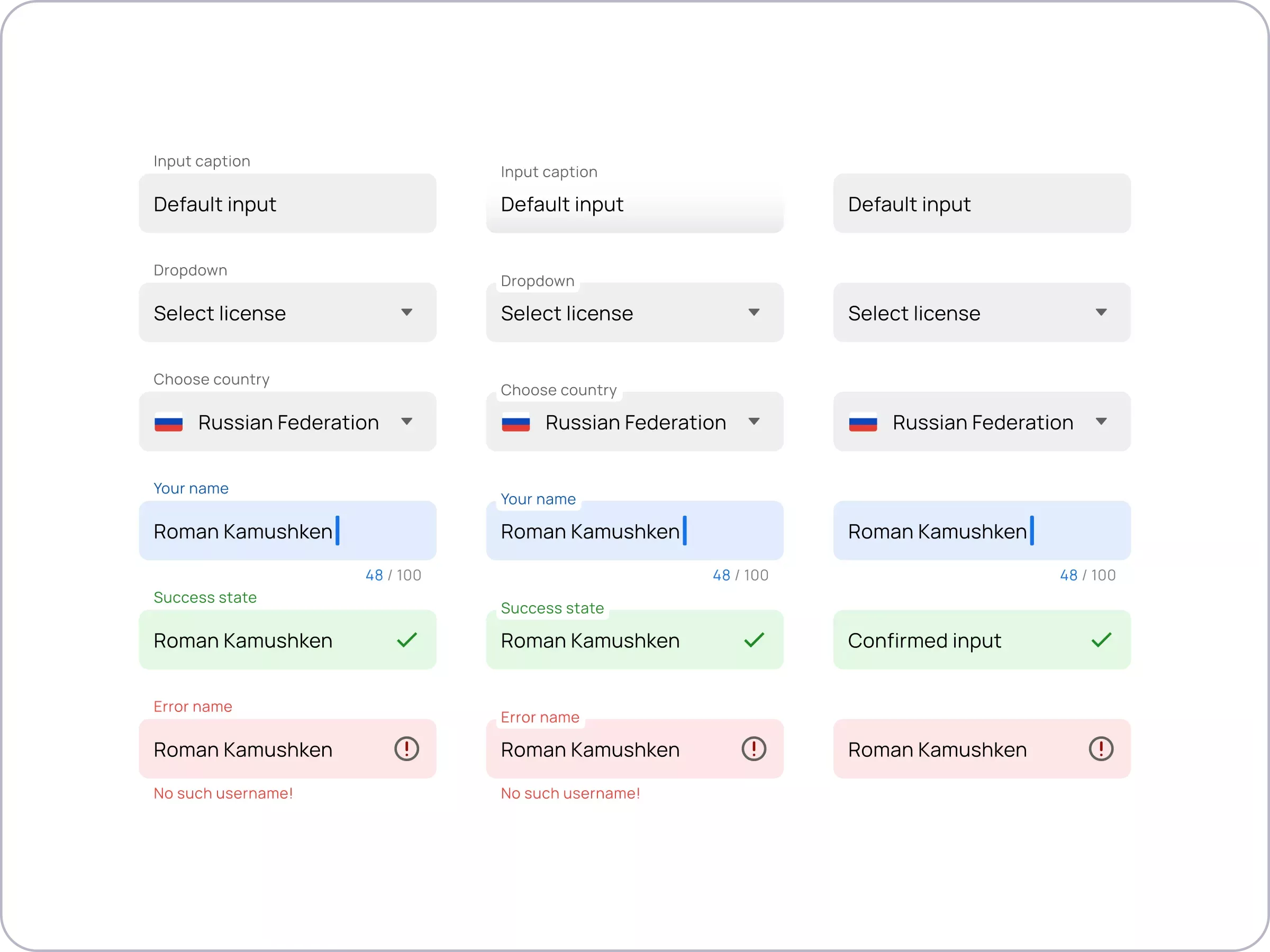
Task: Click the middle-column No such username! message
Action: tap(569, 794)
